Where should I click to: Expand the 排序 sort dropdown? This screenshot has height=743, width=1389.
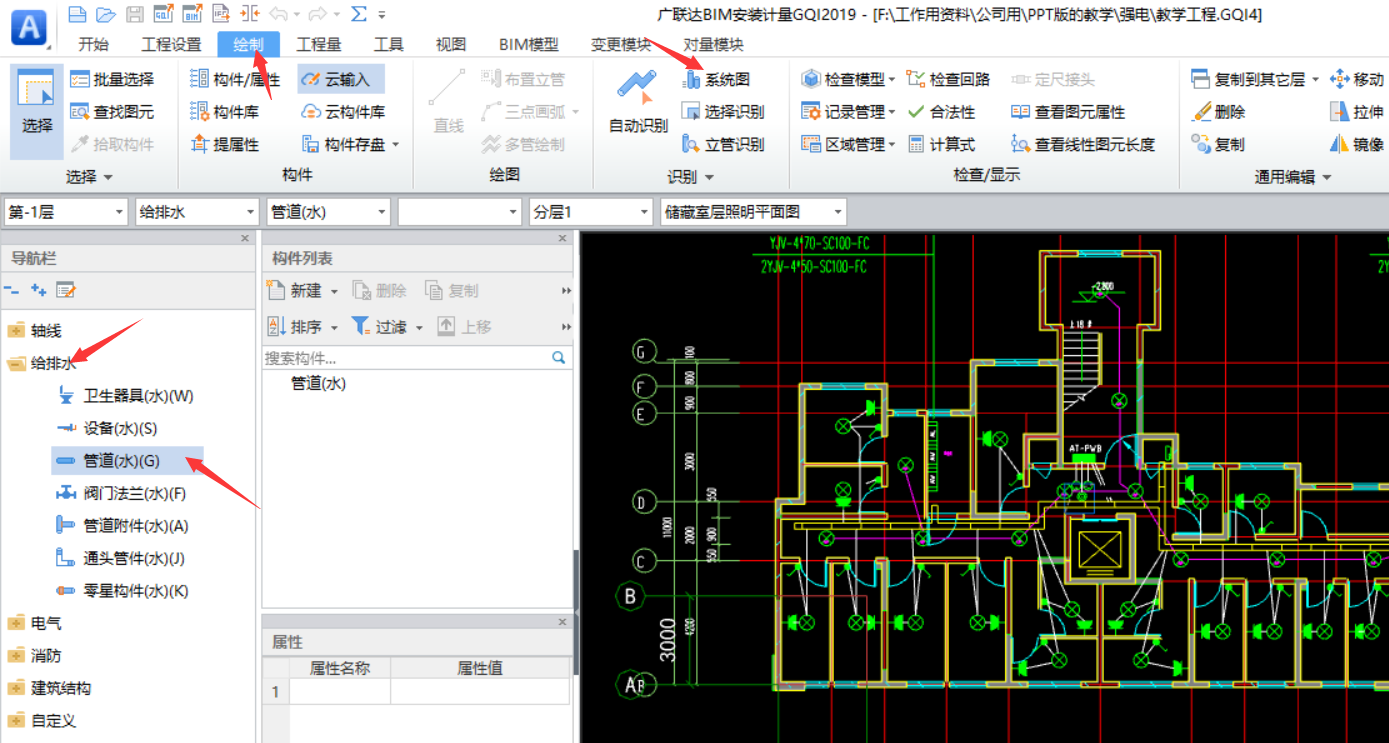coord(334,327)
